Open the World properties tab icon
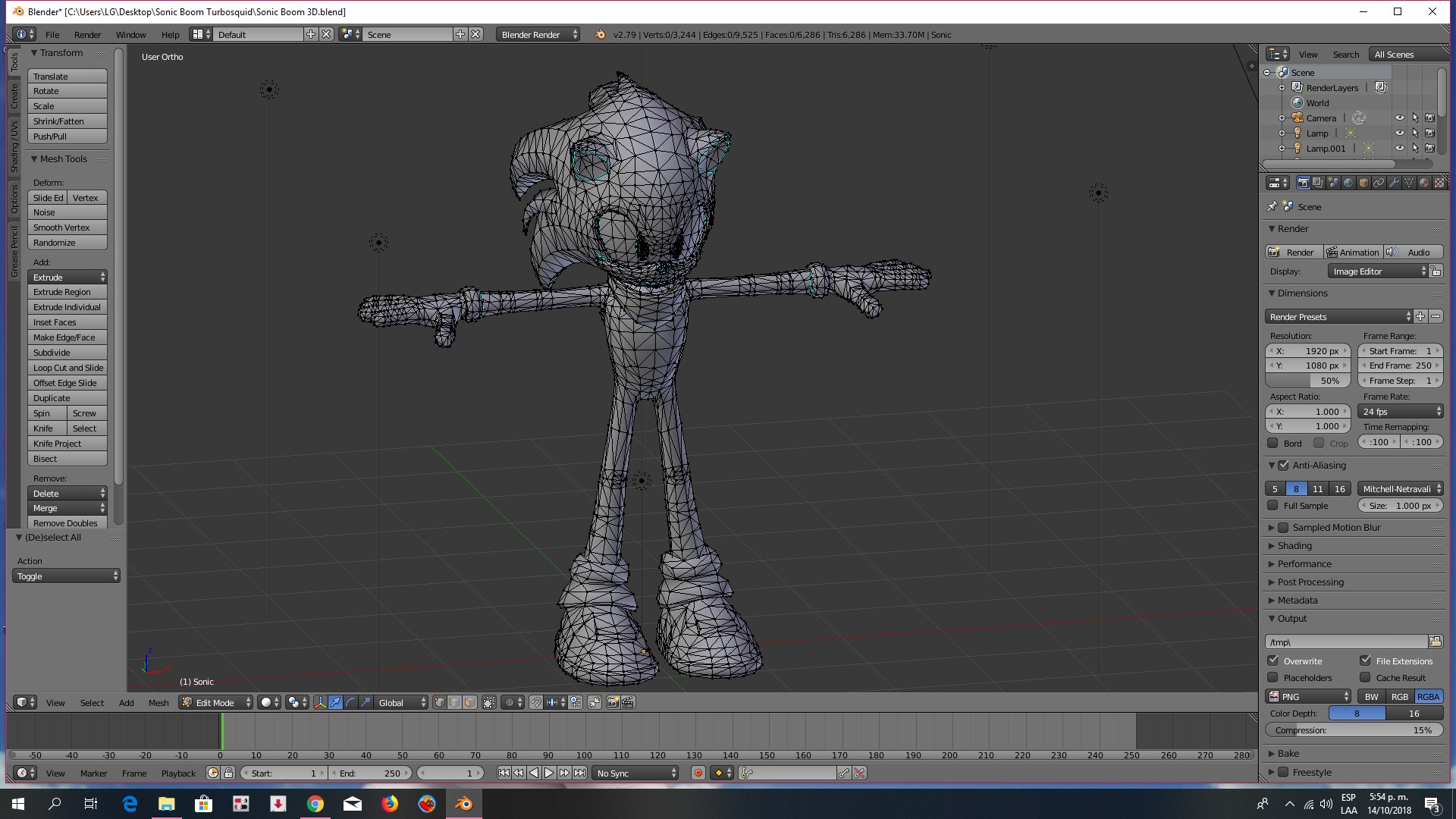 pyautogui.click(x=1348, y=183)
